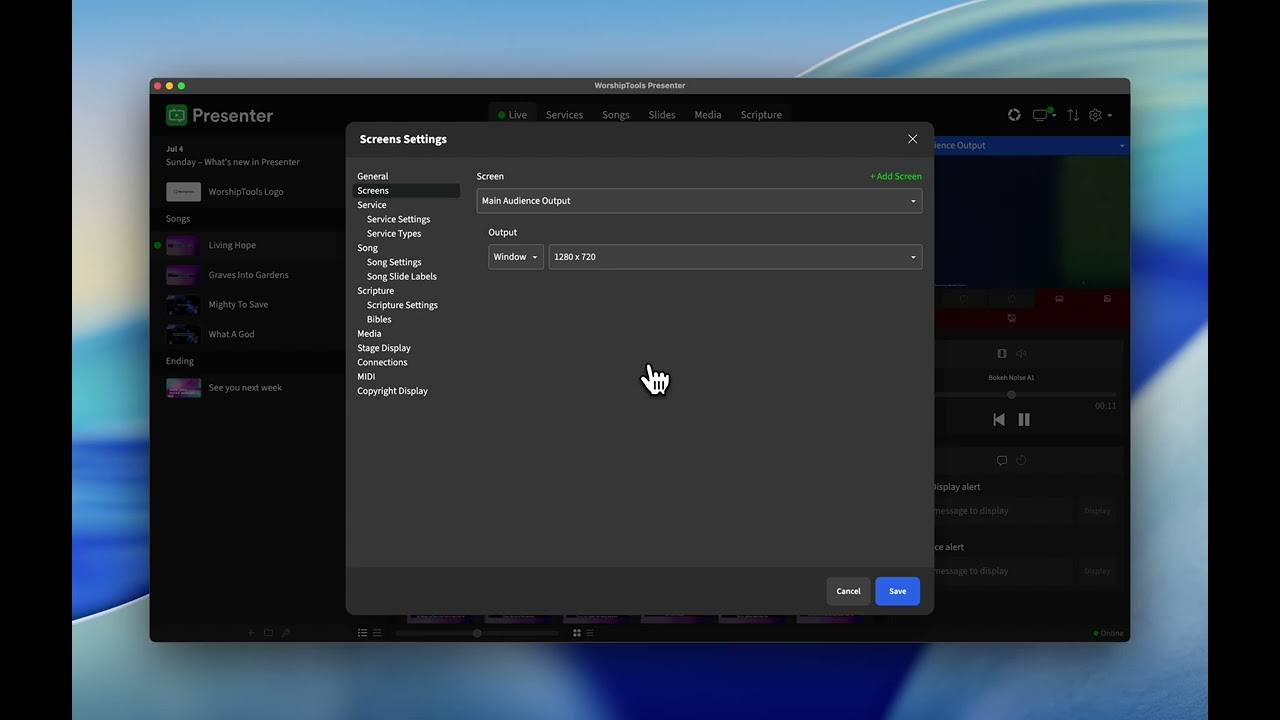Image resolution: width=1280 pixels, height=720 pixels.
Task: Select General in the settings sidebar
Action: [x=373, y=176]
